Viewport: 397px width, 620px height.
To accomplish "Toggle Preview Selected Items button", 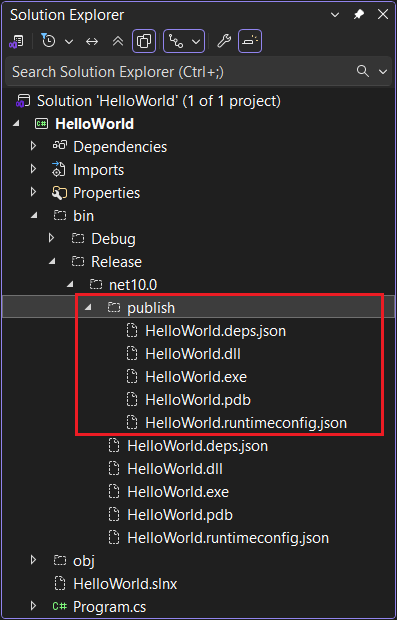I will pyautogui.click(x=250, y=41).
